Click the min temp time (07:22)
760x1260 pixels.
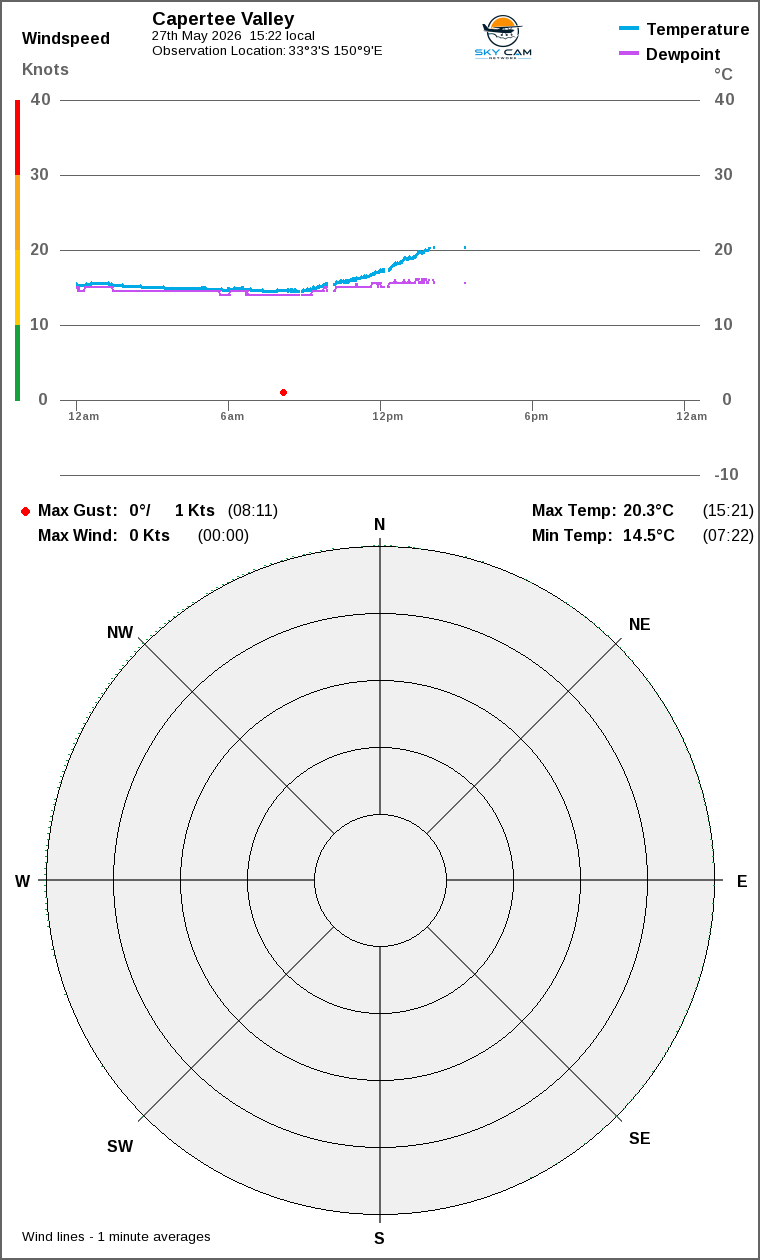[728, 536]
